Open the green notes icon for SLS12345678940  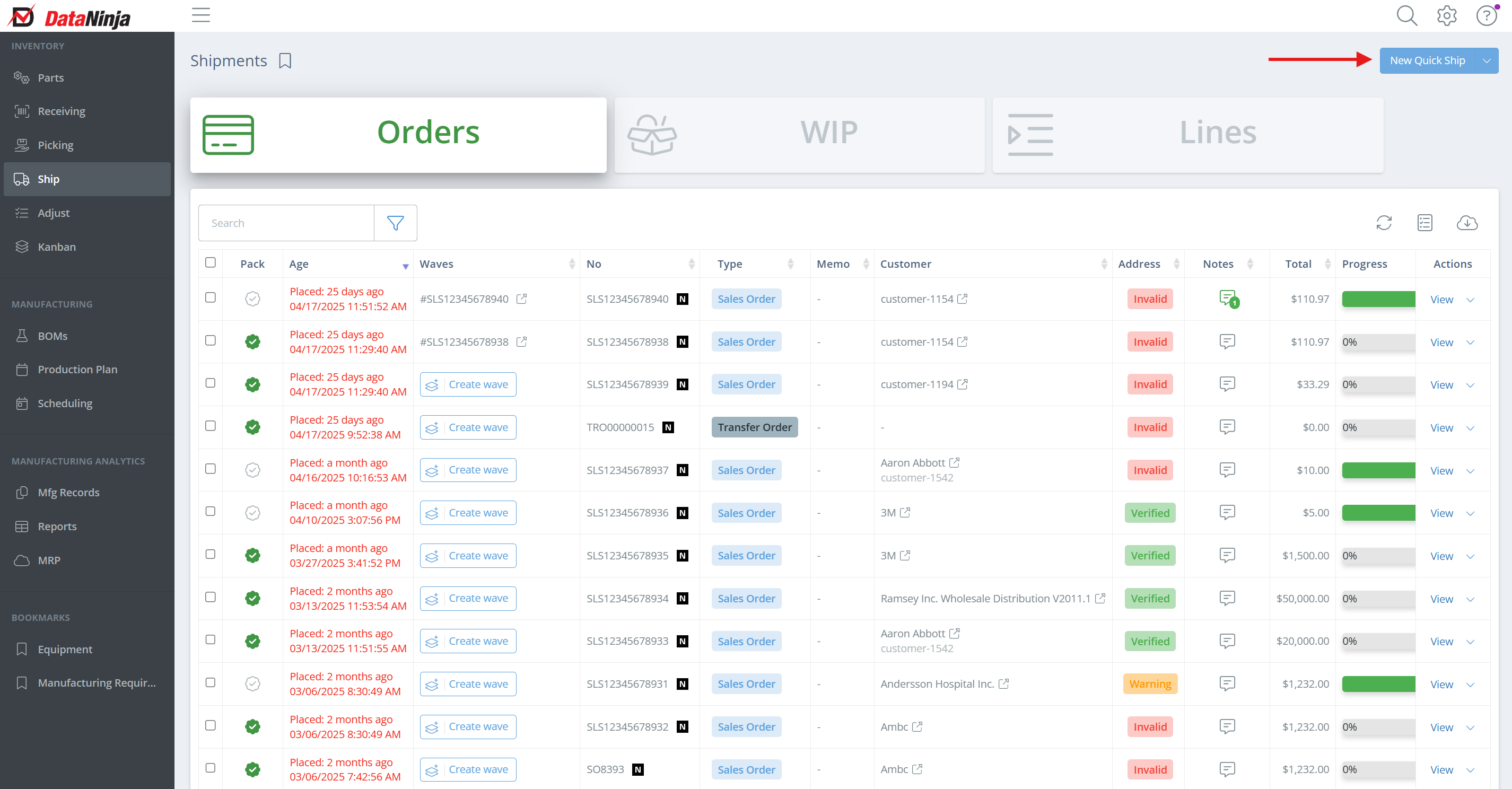pyautogui.click(x=1227, y=298)
